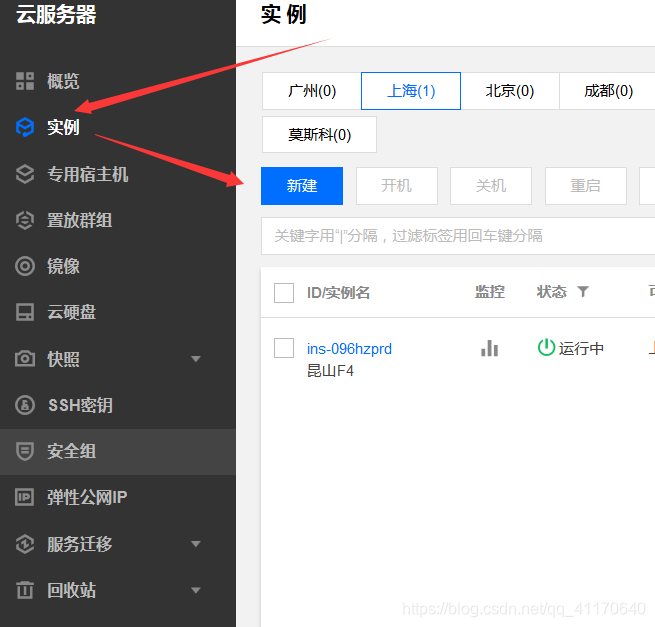
Task: Click the 概览 overview grid icon
Action: point(25,81)
